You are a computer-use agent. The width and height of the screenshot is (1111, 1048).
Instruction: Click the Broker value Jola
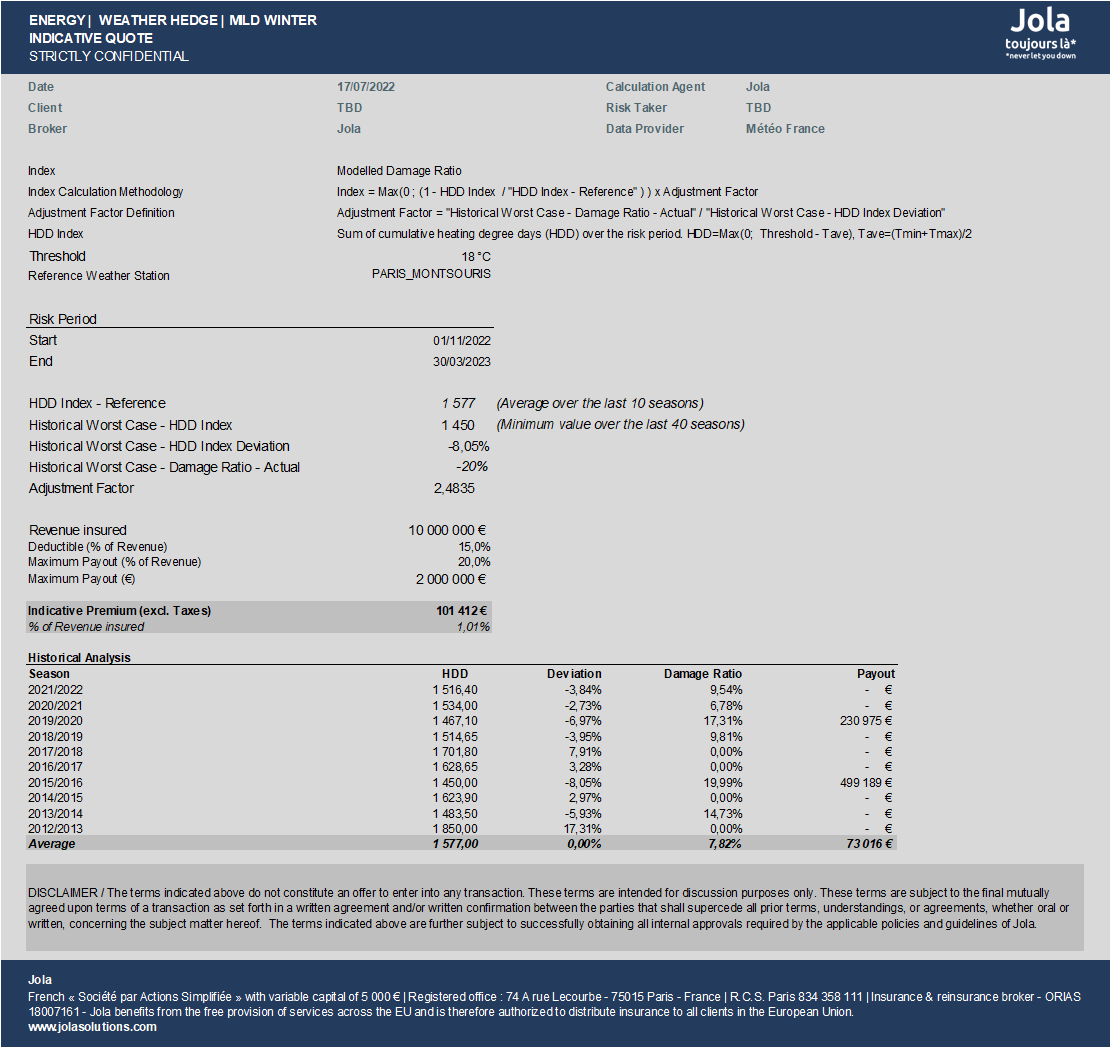349,128
